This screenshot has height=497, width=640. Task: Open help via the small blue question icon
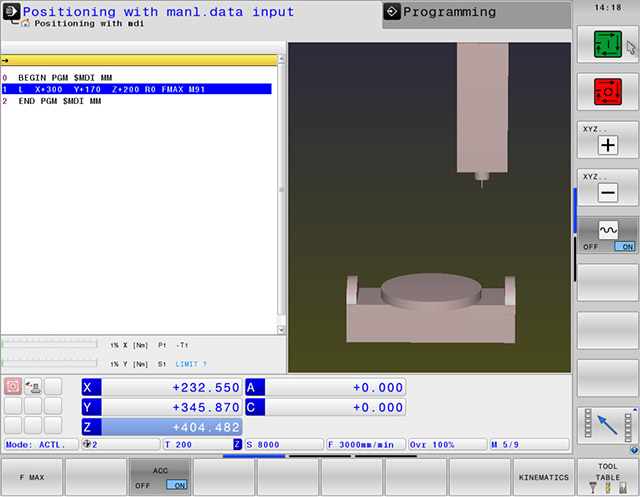(x=634, y=450)
